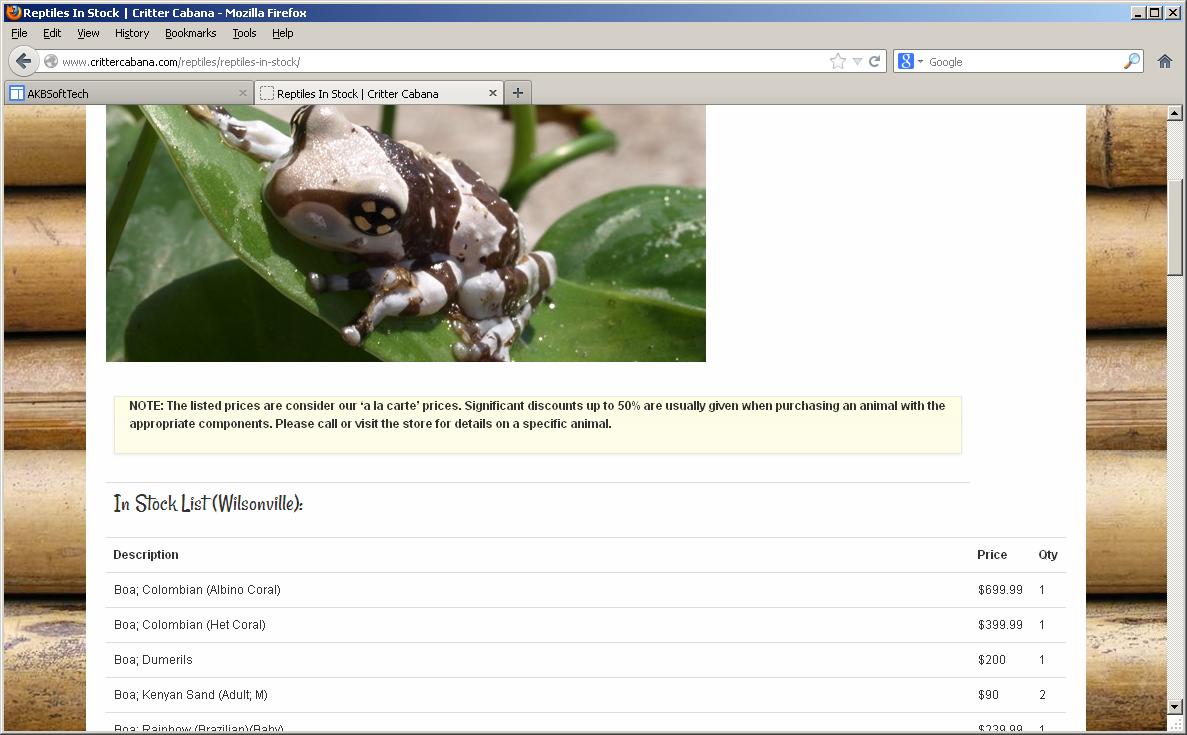The height and width of the screenshot is (735, 1187).
Task: Click the search magnifier icon
Action: coord(1131,61)
